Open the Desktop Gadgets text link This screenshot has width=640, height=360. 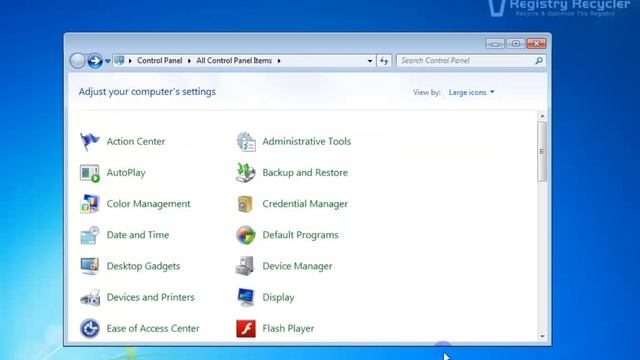(143, 267)
